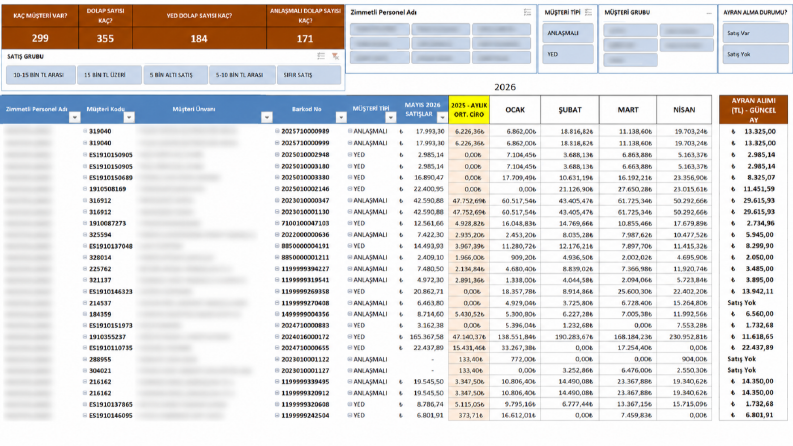Open MÜŞTERİ TİPİ column filter dropdown
Screen dimensions: 793x446
[390, 117]
